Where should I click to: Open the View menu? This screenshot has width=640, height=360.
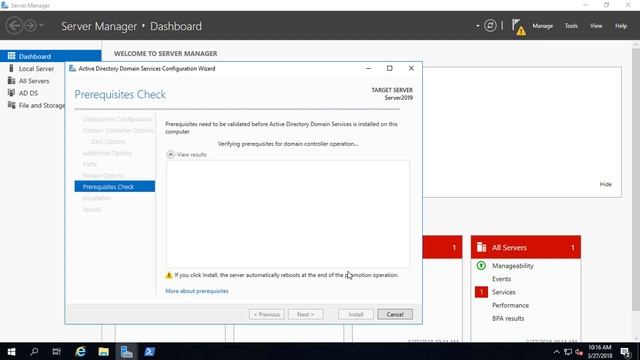pos(596,26)
